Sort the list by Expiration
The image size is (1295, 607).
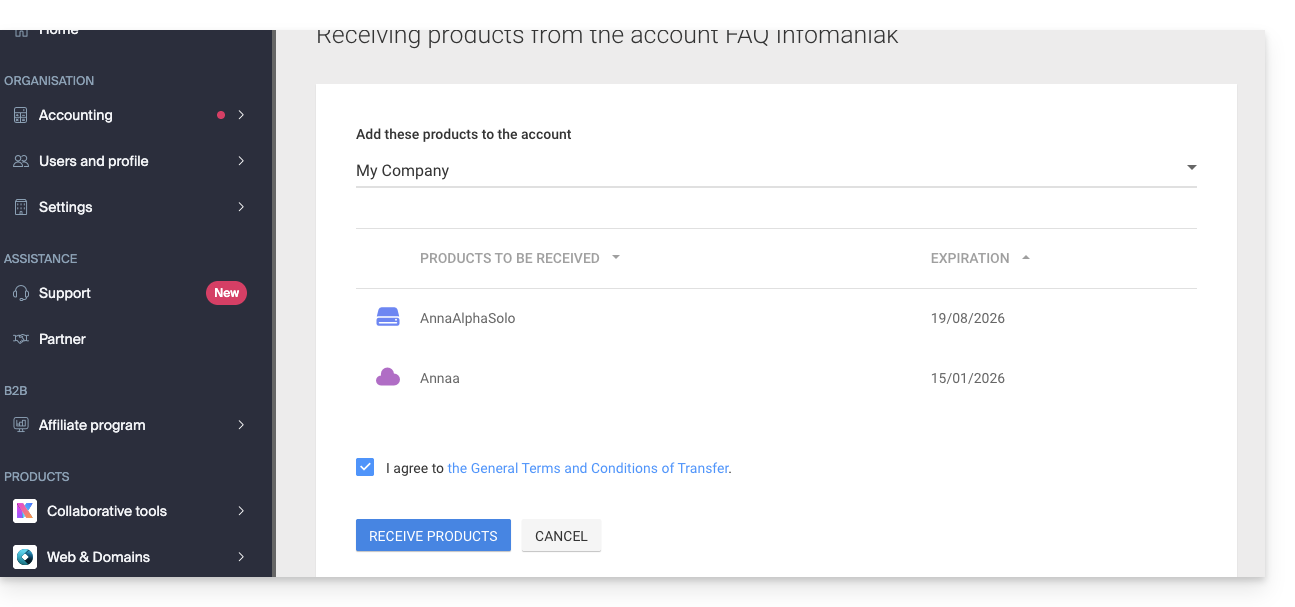[x=970, y=258]
